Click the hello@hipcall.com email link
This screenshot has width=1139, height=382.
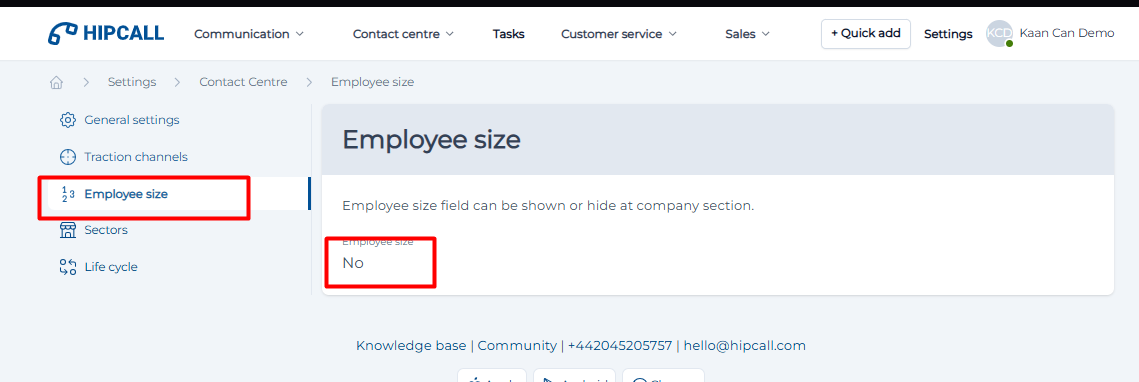click(745, 346)
